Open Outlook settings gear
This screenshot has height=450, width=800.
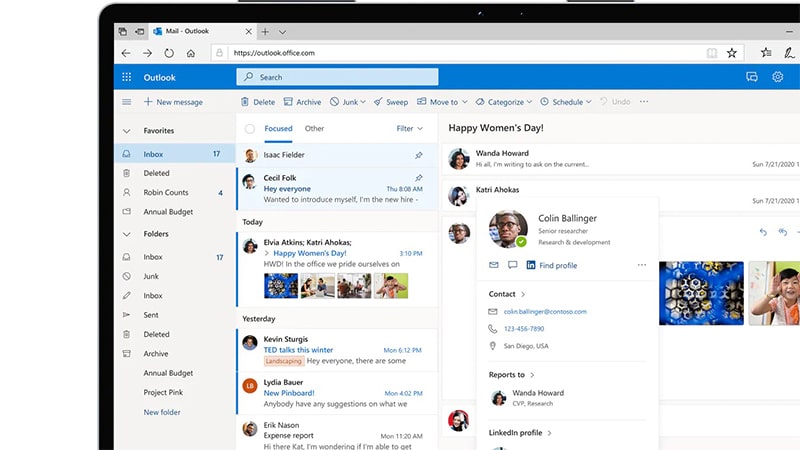(777, 77)
